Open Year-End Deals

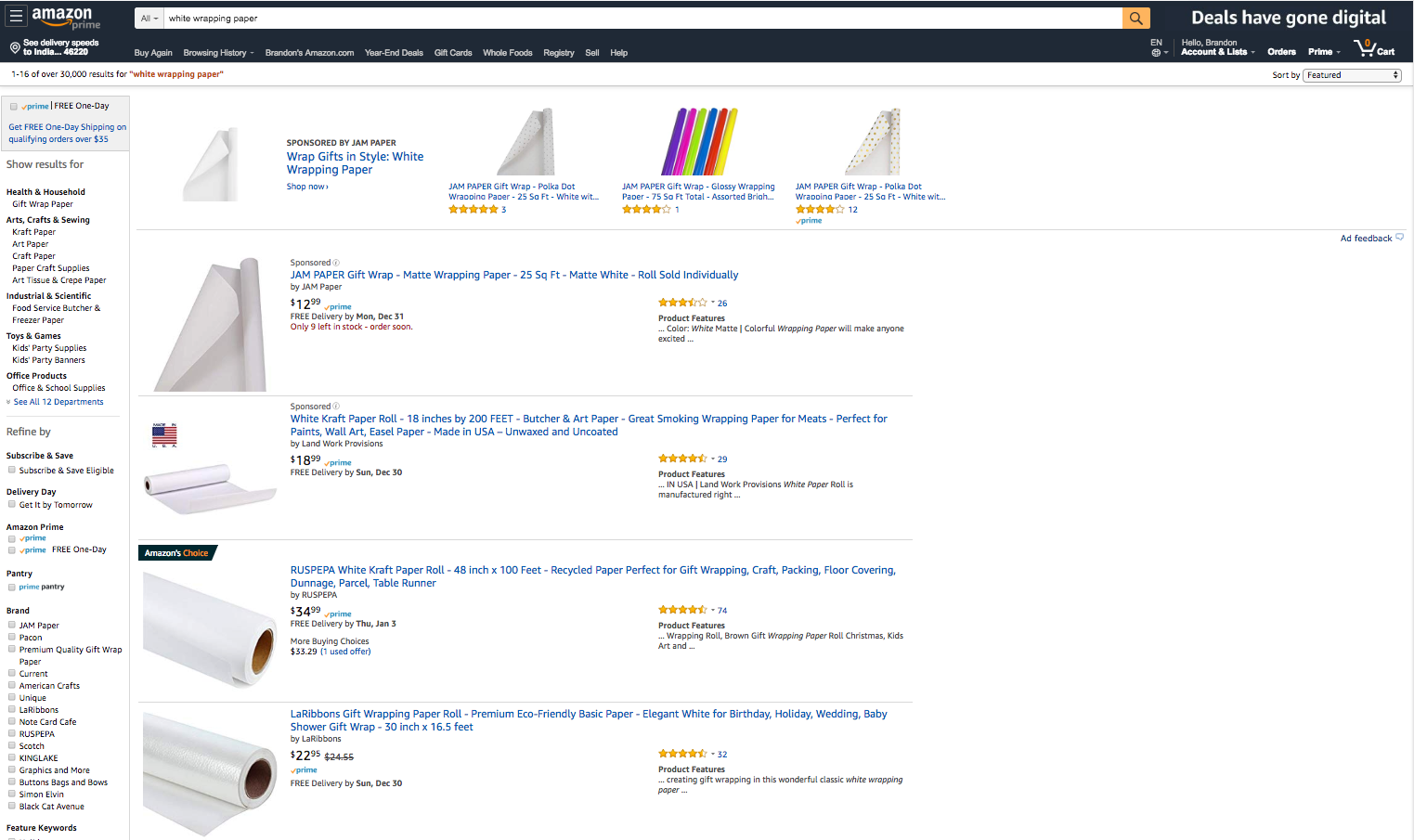(x=394, y=53)
